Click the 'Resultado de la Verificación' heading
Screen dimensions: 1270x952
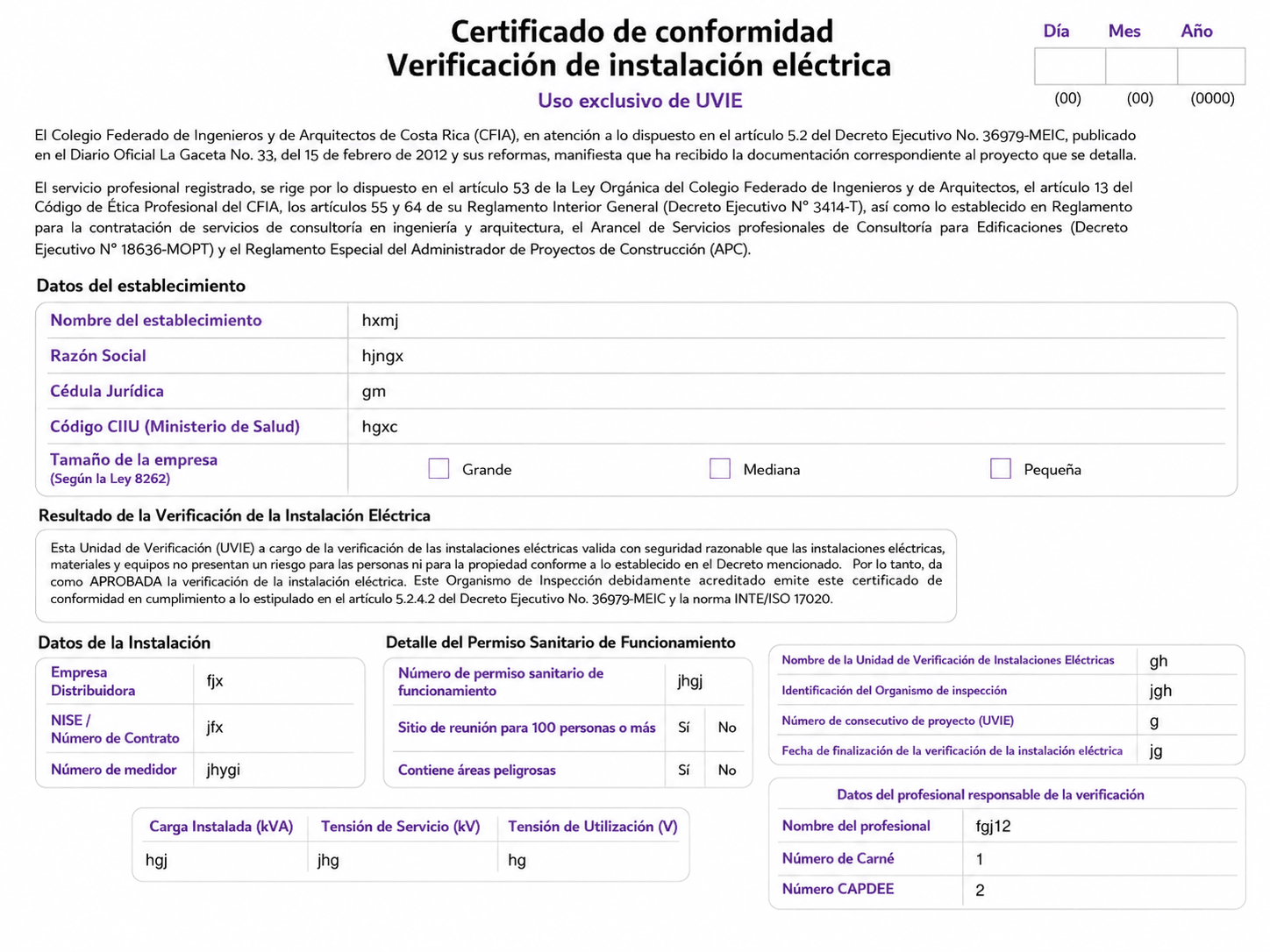click(x=234, y=515)
